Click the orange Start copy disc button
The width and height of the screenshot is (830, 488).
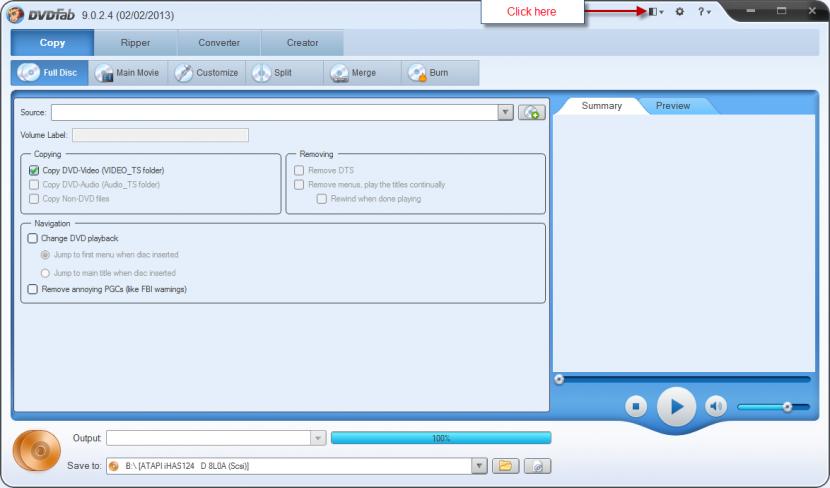coord(37,450)
